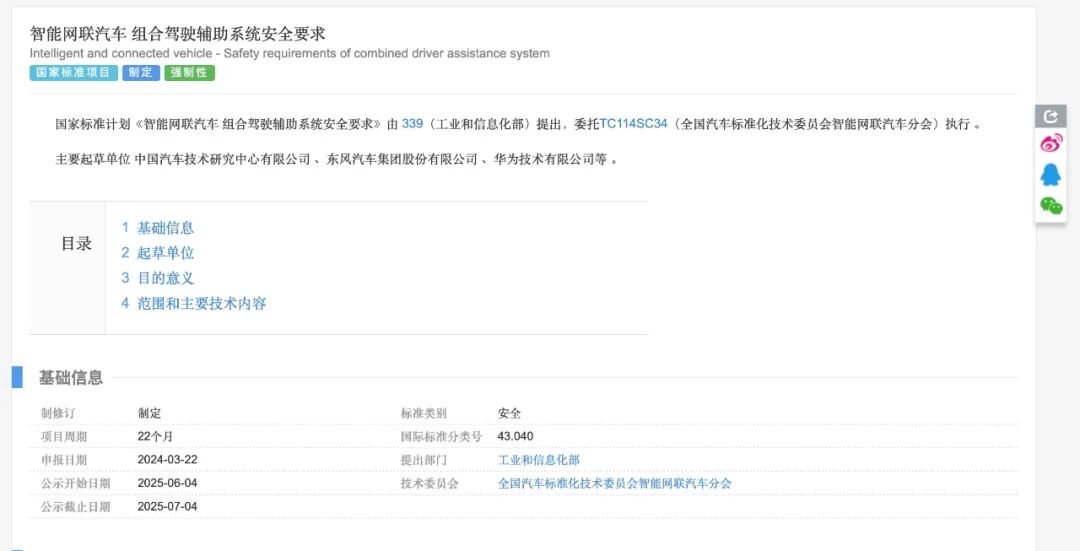The width and height of the screenshot is (1080, 551).
Task: Jump to 2 起草单位 section
Action: (x=158, y=253)
